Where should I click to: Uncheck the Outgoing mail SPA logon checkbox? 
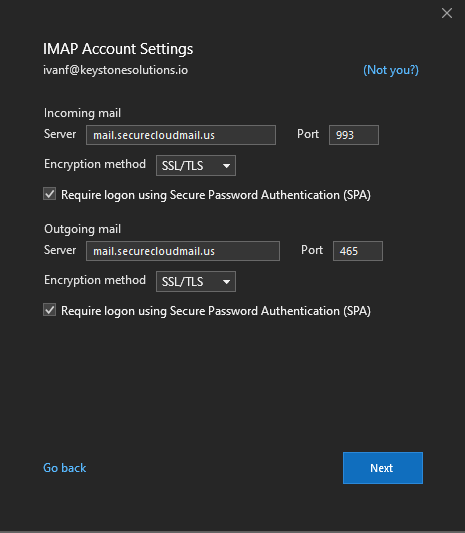[x=50, y=310]
